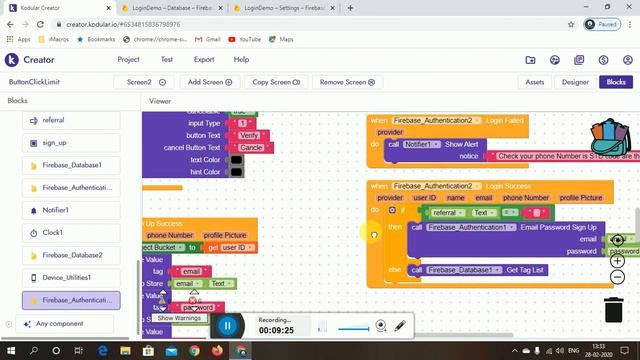
Task: Click the workspace trash can
Action: 613,310
